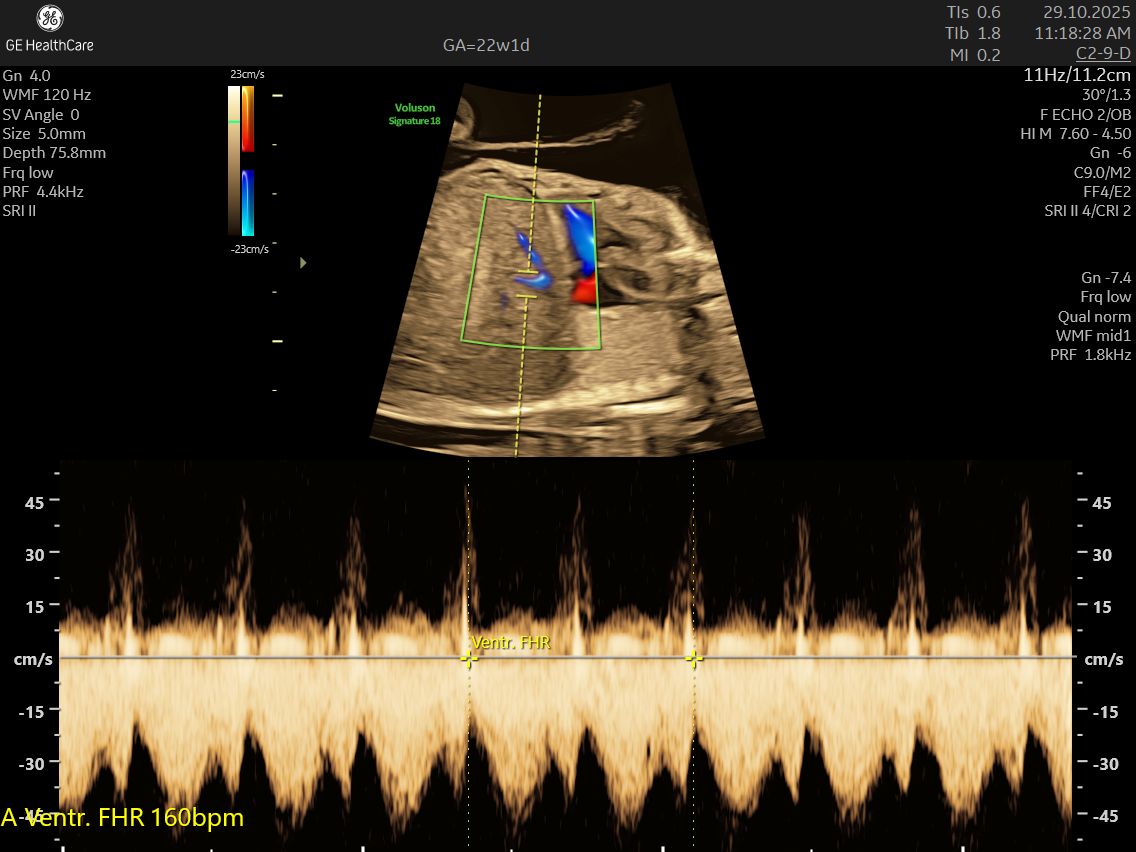Select the left Ventr. FHR caliper cross
Viewport: 1136px width, 852px height.
(x=467, y=658)
